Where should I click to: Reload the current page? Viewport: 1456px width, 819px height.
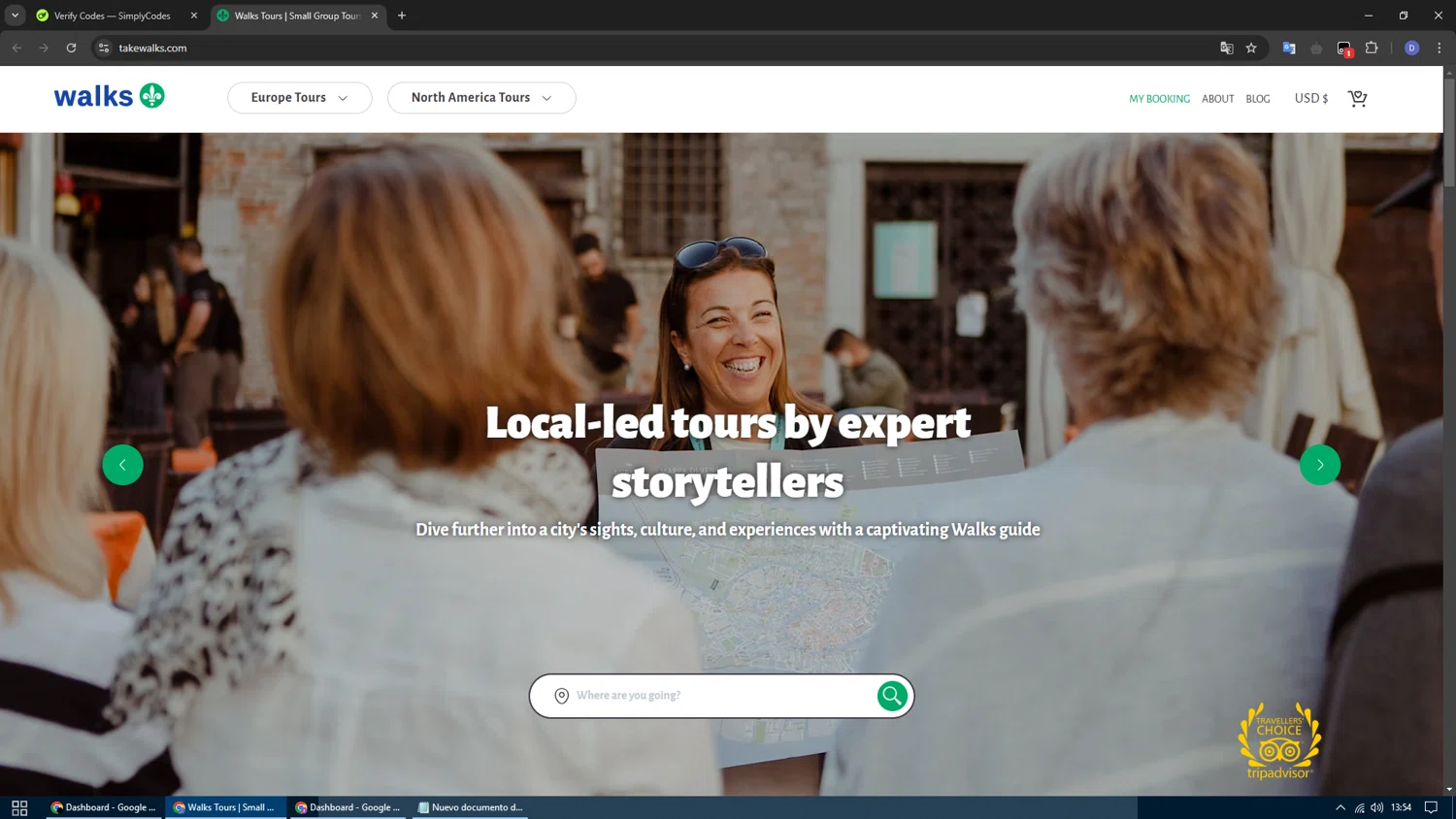click(x=71, y=48)
